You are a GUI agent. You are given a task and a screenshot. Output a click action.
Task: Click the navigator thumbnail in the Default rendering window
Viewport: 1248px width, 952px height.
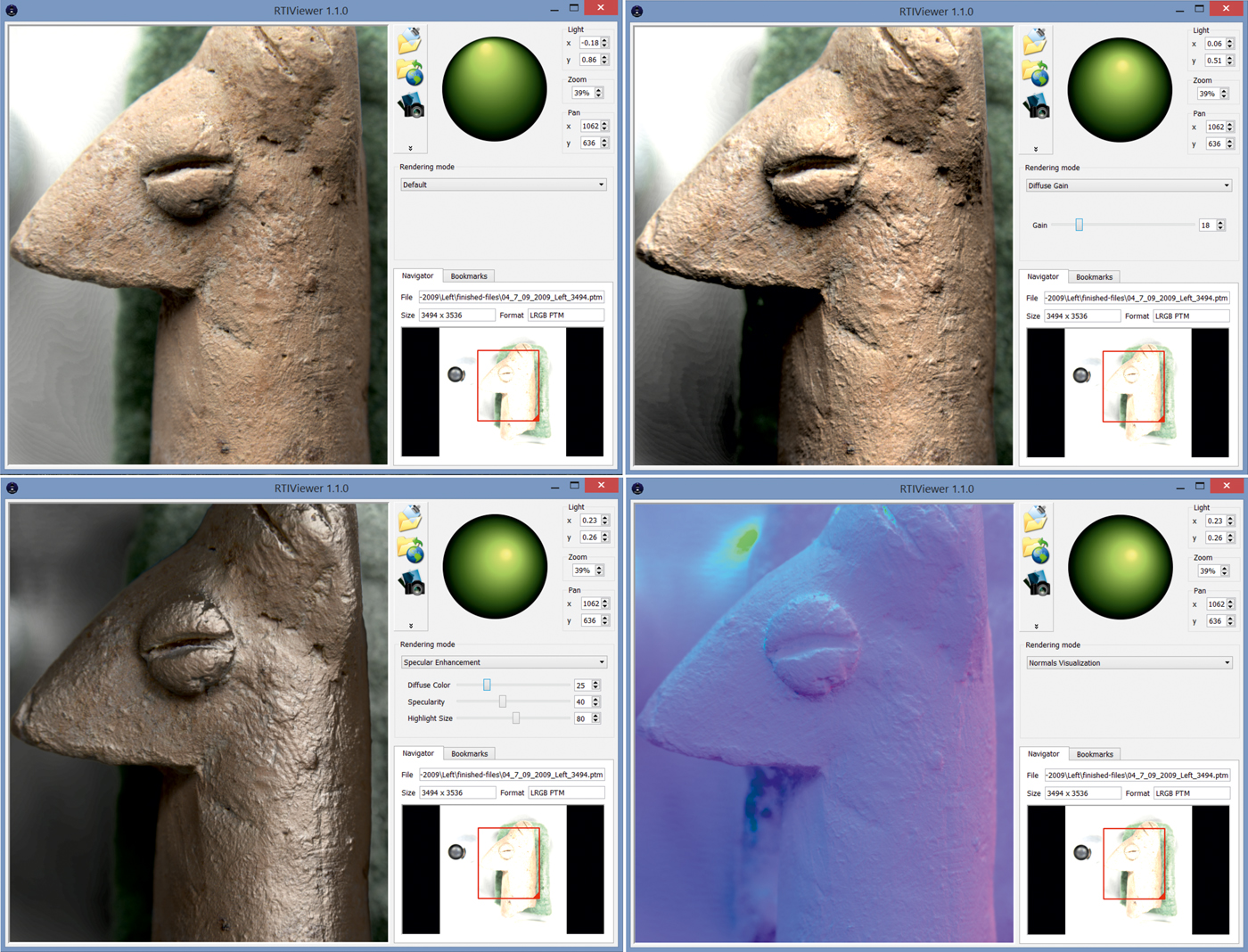point(503,392)
